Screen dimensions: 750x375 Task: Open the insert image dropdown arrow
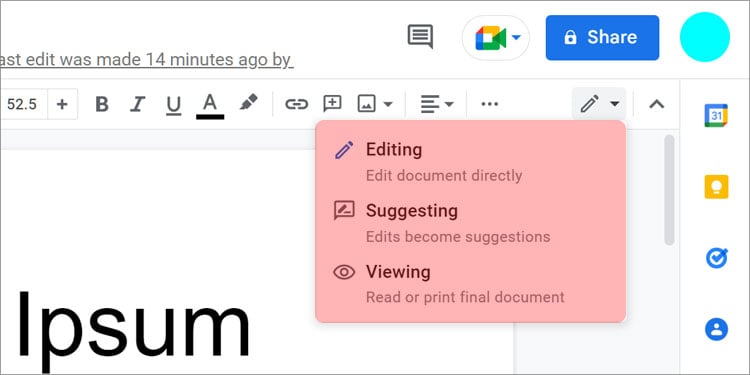pos(388,104)
